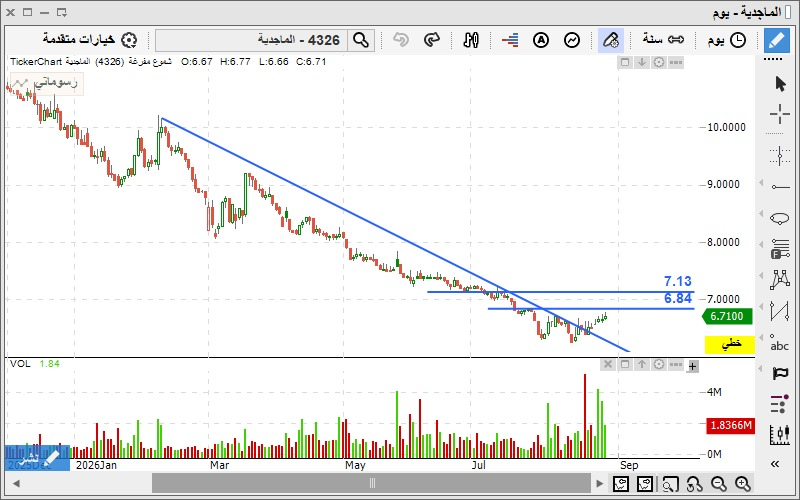
Task: Open VOL panel more options dots
Action: [676, 364]
